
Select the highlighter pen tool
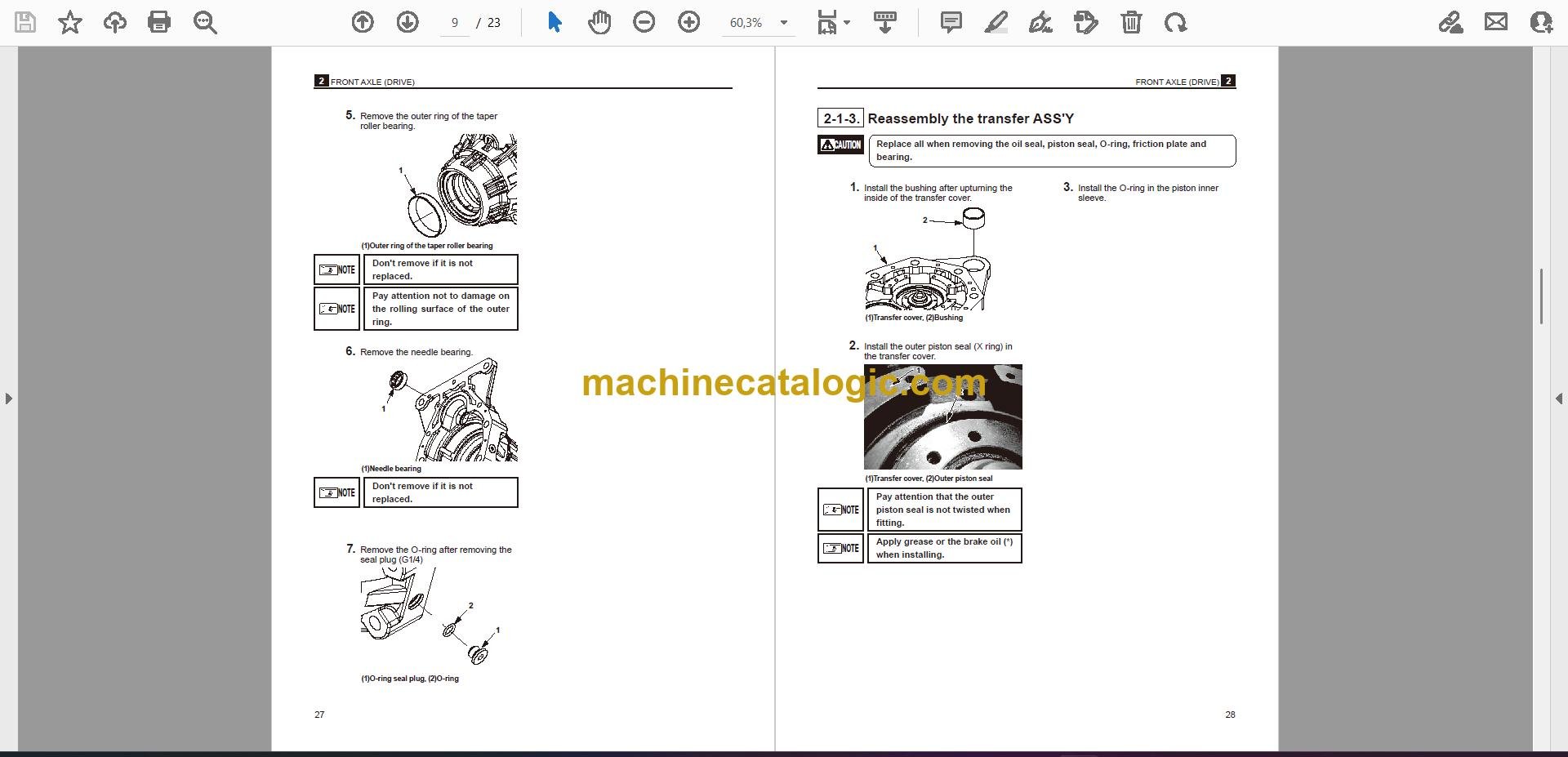(996, 23)
